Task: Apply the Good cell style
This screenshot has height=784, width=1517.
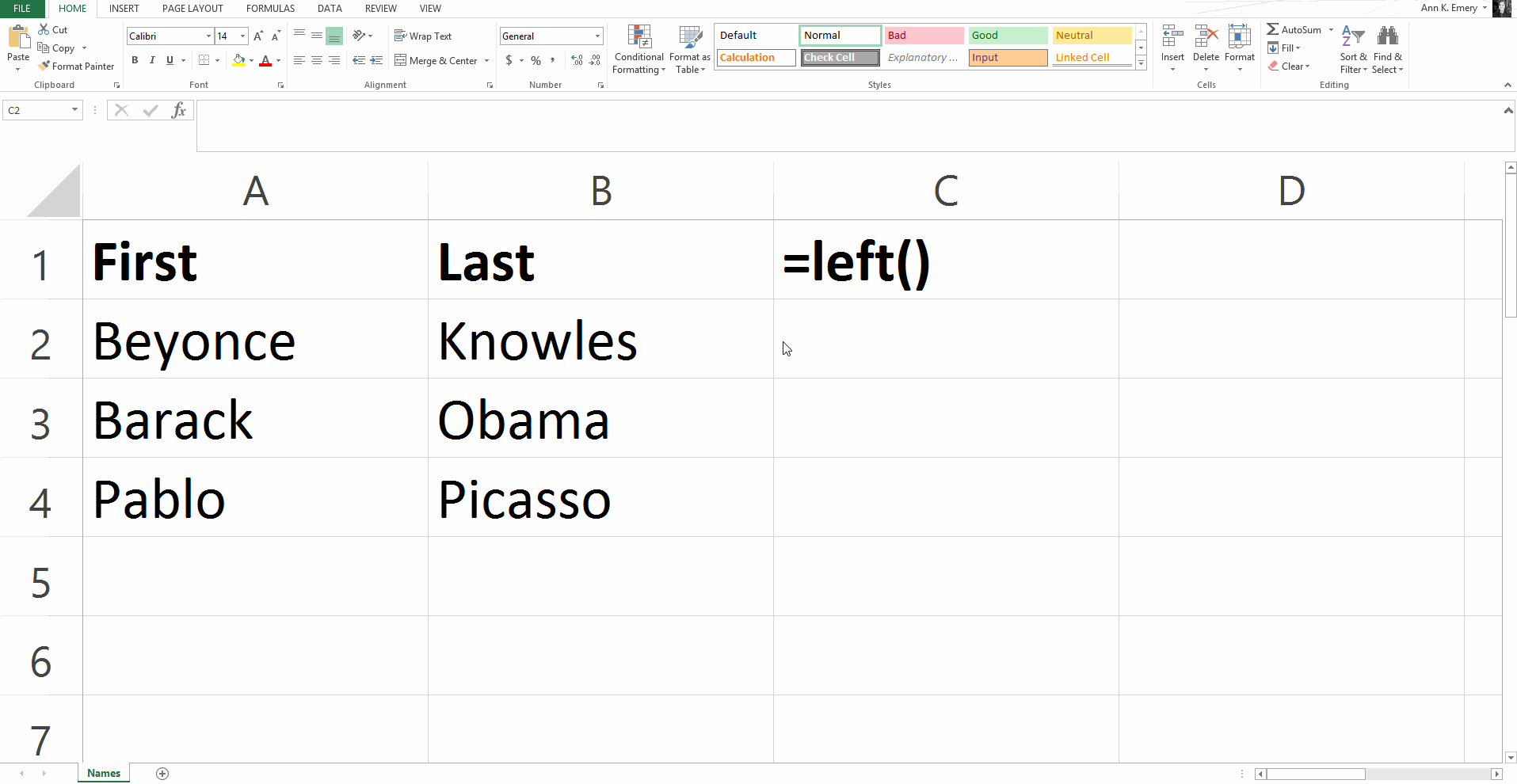Action: click(x=1007, y=36)
